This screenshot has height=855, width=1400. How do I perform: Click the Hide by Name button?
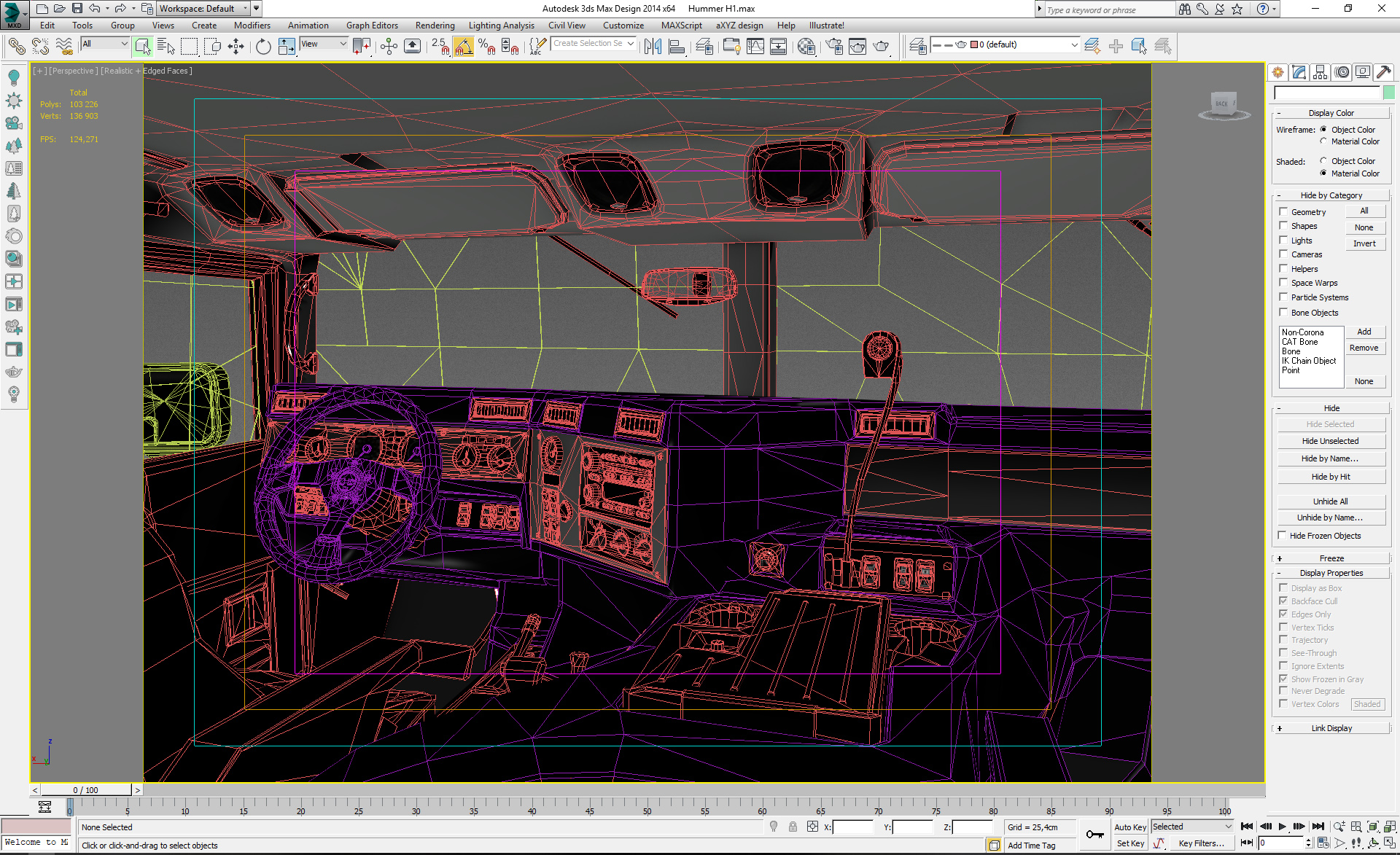pos(1330,458)
